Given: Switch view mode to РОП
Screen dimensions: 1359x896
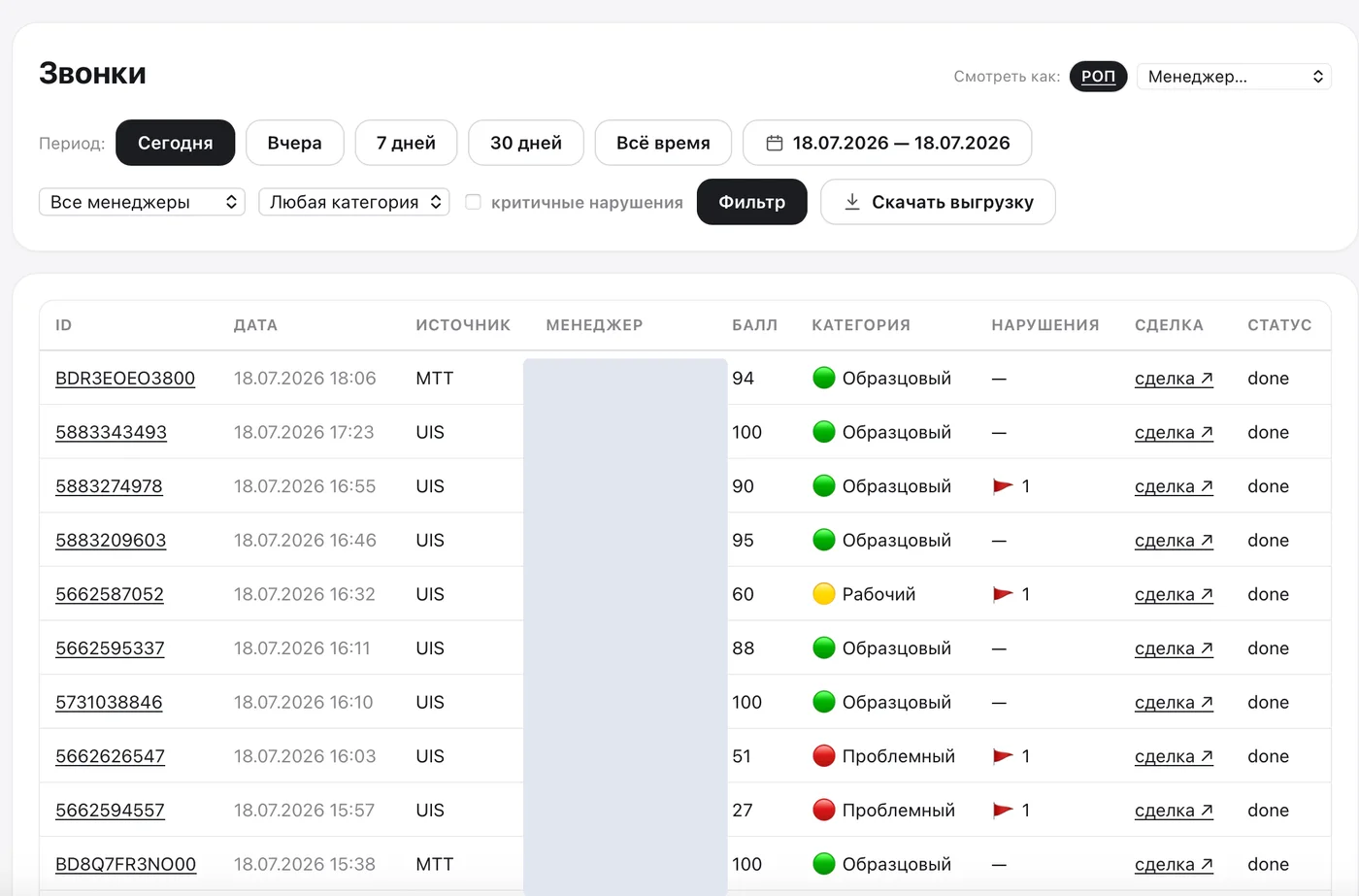Looking at the screenshot, I should pyautogui.click(x=1098, y=77).
